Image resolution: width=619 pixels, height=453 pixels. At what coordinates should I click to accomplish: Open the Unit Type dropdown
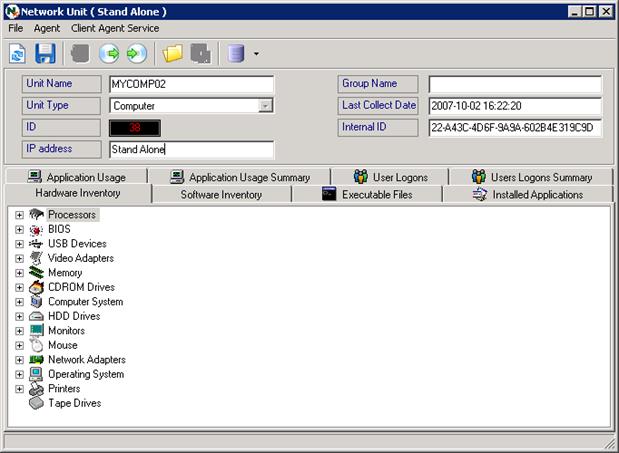click(x=265, y=106)
